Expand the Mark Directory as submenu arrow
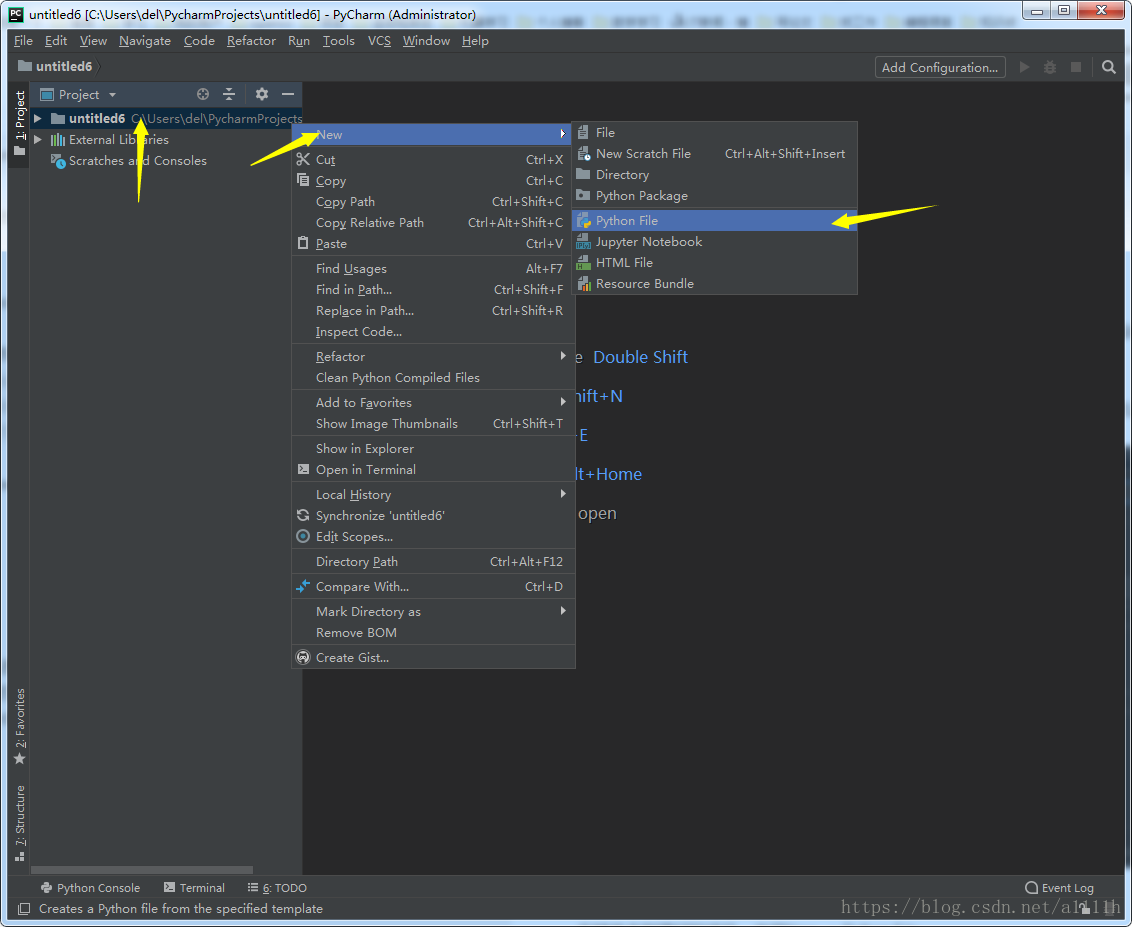Image resolution: width=1132 pixels, height=927 pixels. pos(562,611)
